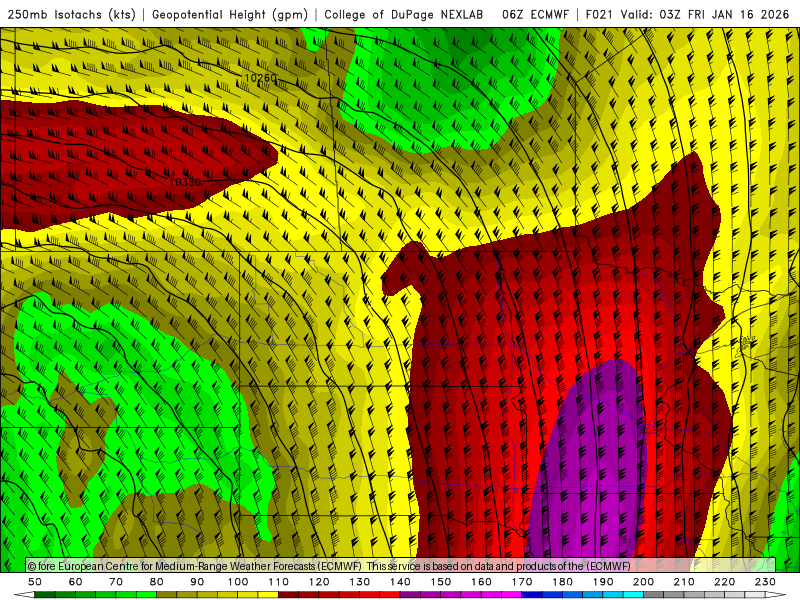Click the legend value 130
The image size is (800, 600).
(x=360, y=582)
